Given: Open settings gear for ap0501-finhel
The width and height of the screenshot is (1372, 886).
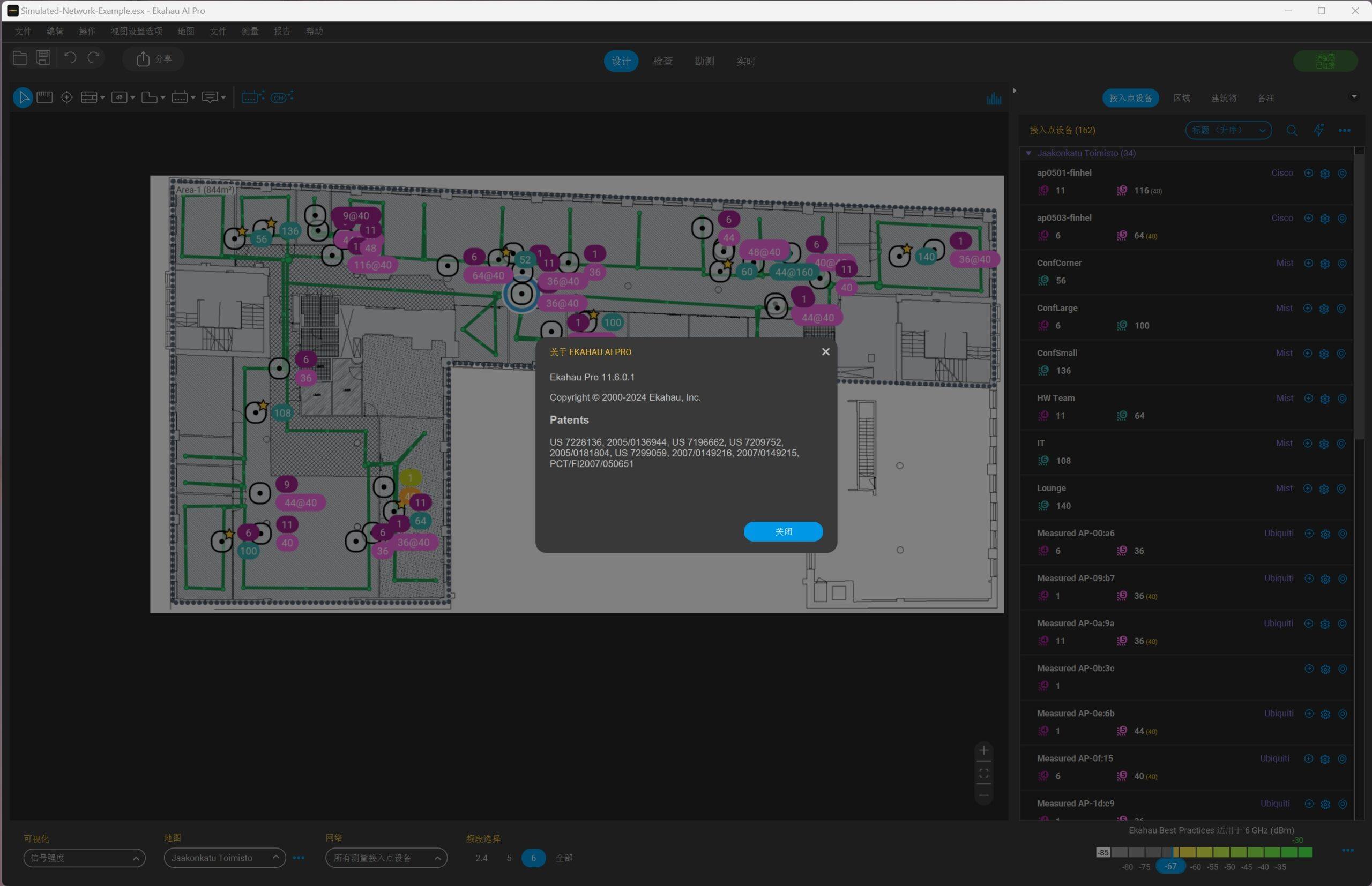Looking at the screenshot, I should pyautogui.click(x=1325, y=173).
